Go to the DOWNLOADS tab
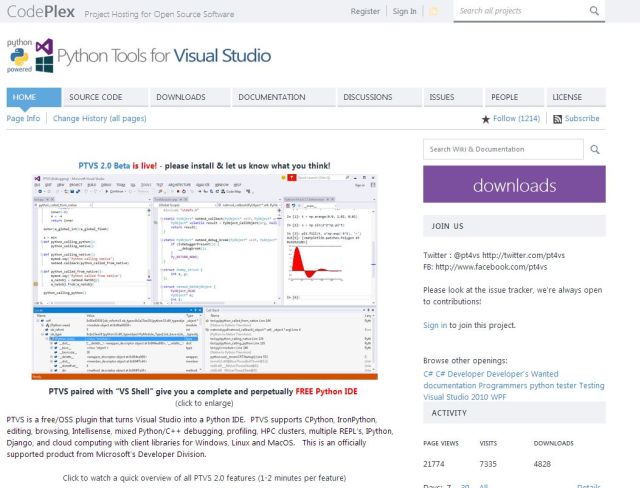 click(190, 97)
